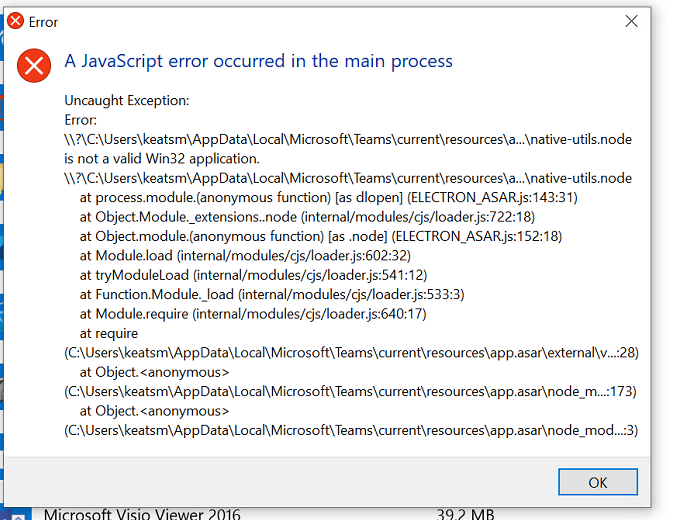This screenshot has width=676, height=520.
Task: Click the Module.require loader.js:640:17 line
Action: [x=253, y=314]
